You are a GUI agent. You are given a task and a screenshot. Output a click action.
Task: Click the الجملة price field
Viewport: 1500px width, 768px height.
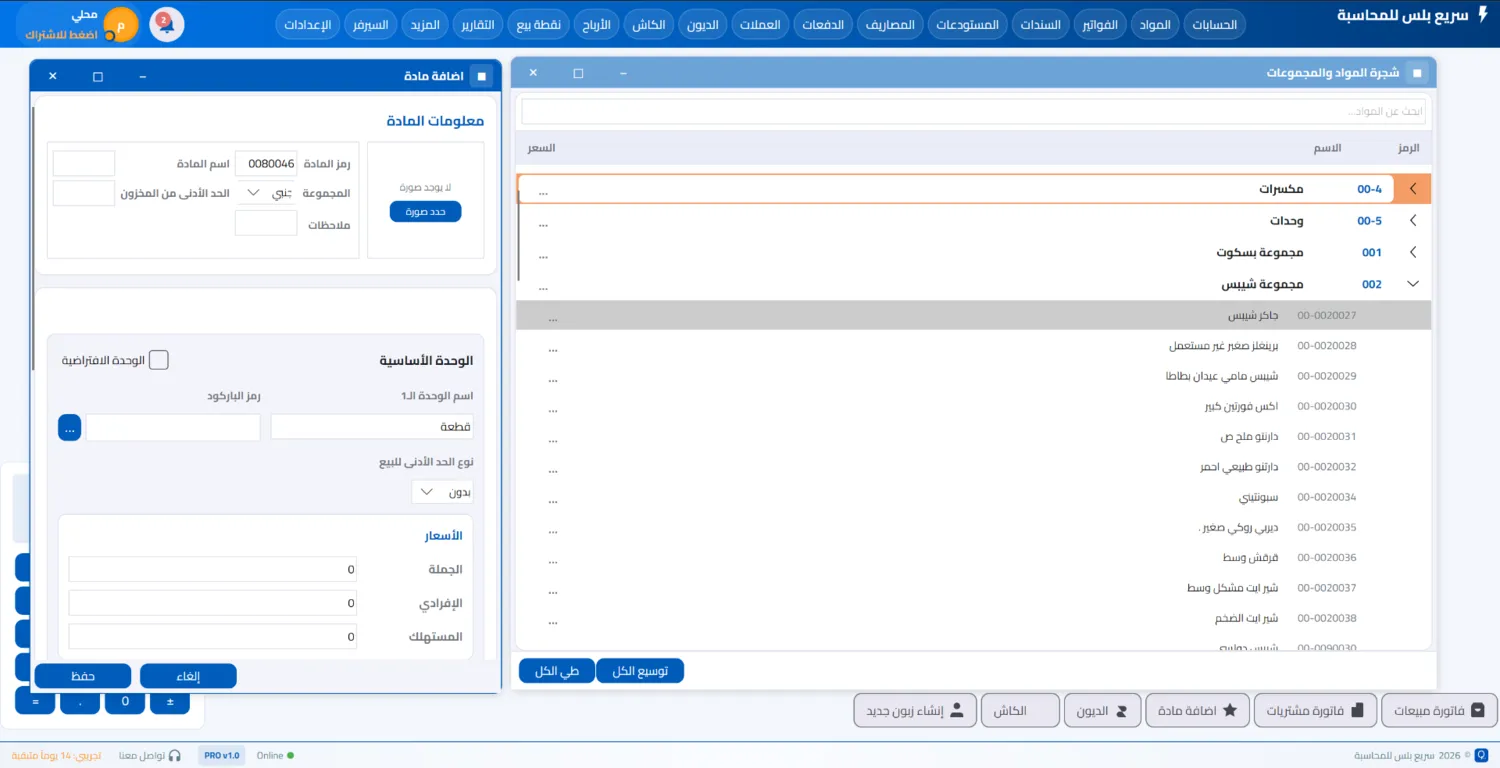[x=213, y=569]
